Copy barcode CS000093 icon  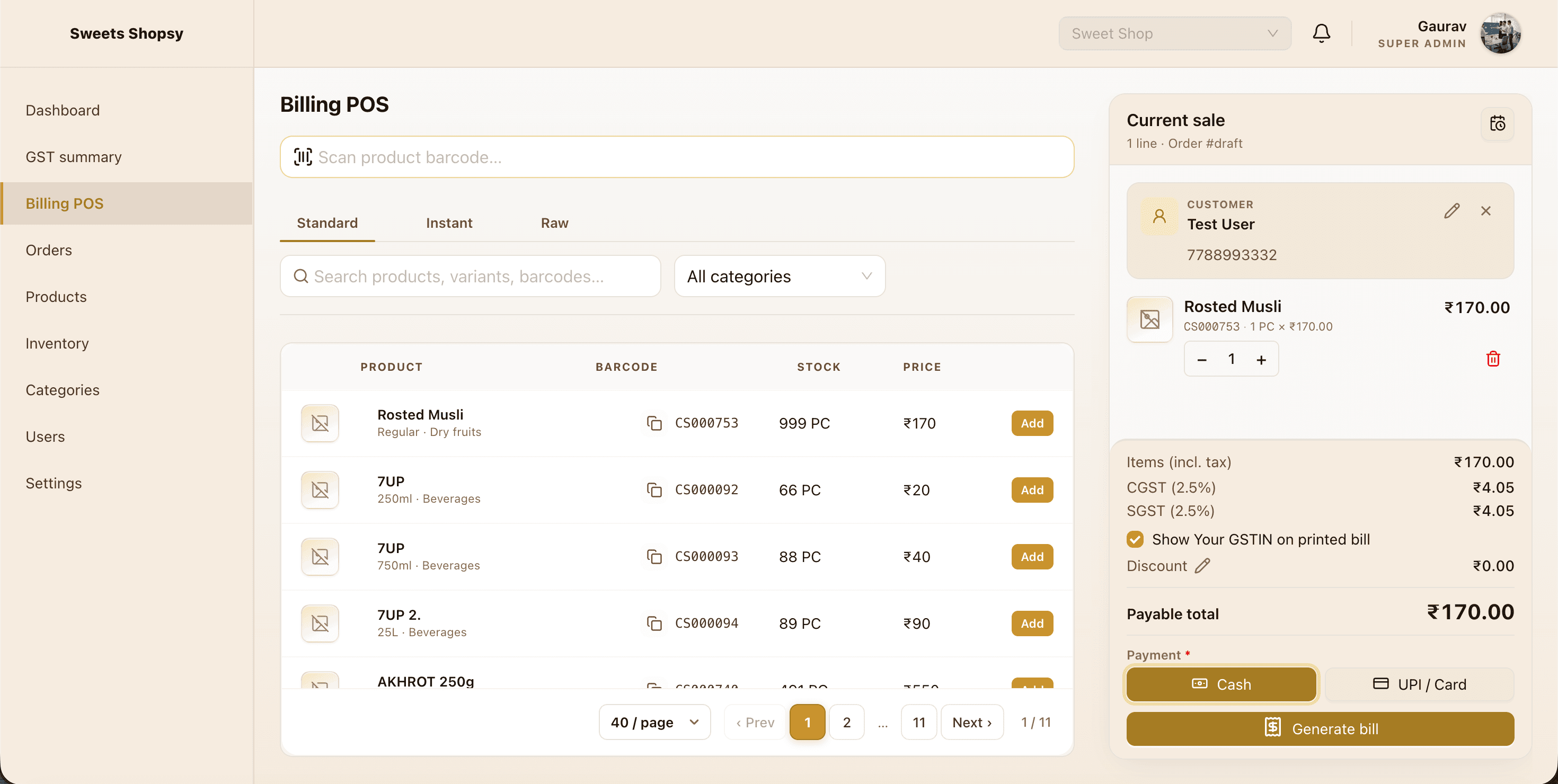point(654,557)
